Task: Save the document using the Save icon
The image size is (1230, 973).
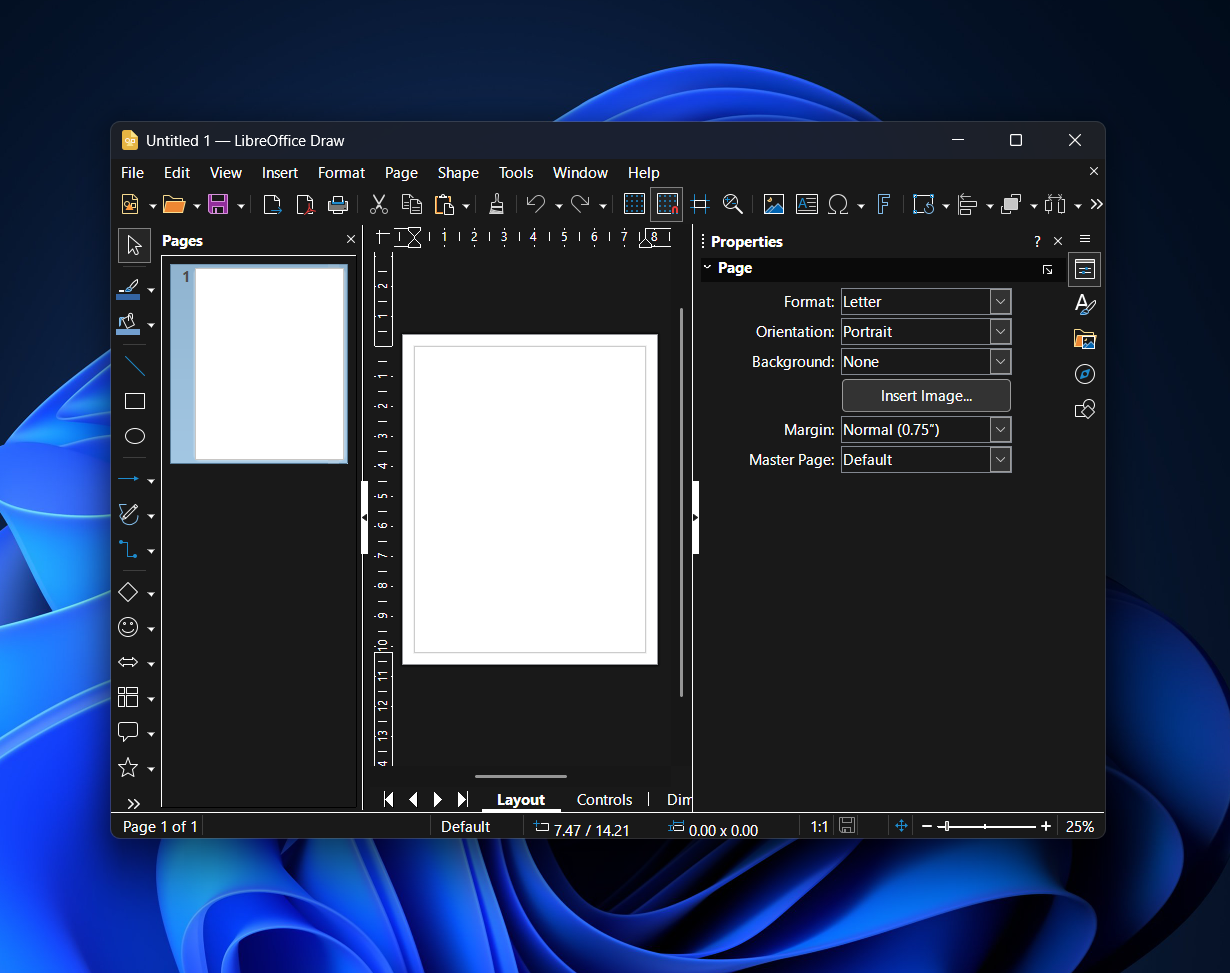Action: (218, 205)
